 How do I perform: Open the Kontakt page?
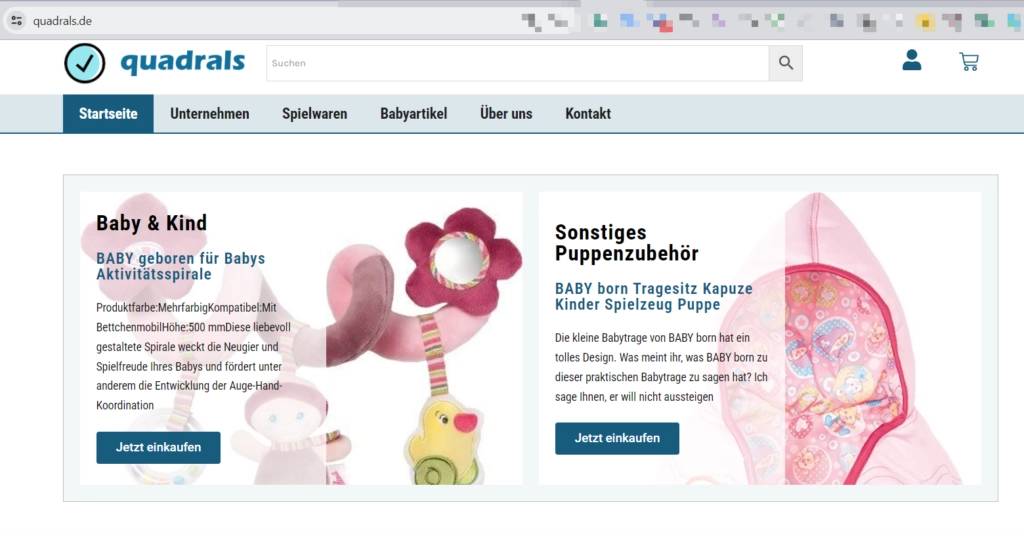pos(588,114)
